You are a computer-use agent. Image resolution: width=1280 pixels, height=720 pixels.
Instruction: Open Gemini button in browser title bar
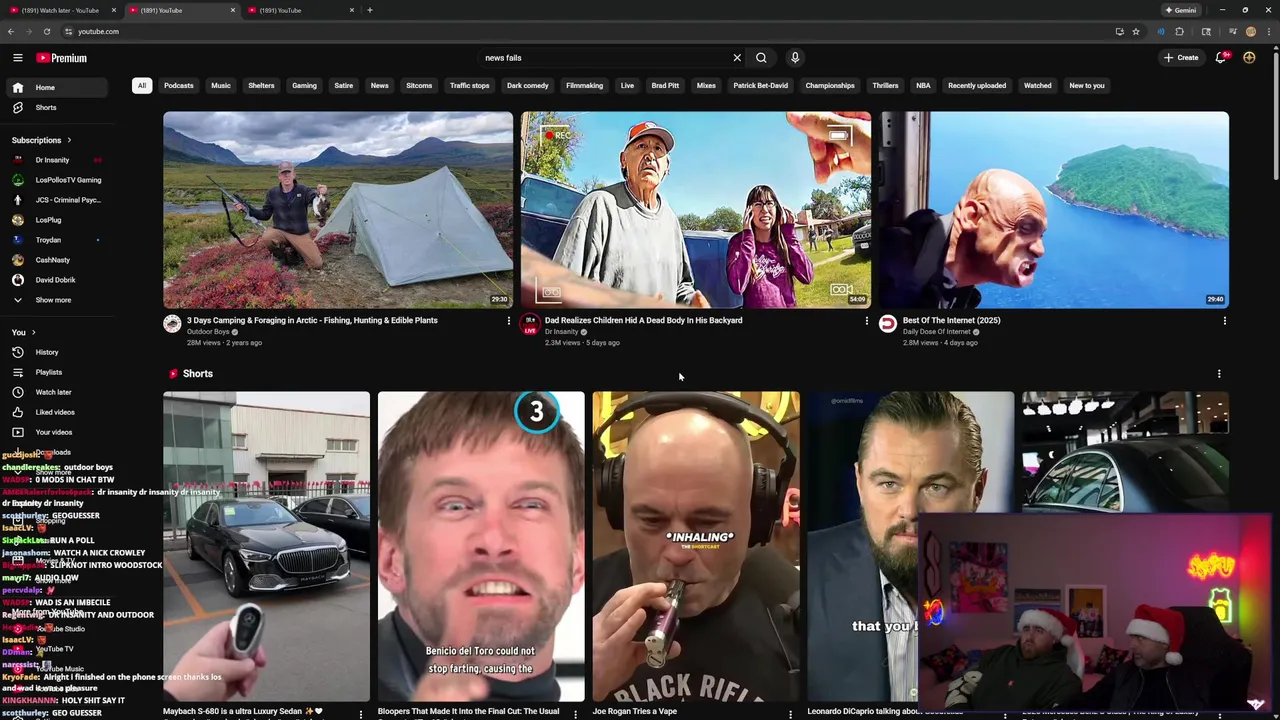1181,10
